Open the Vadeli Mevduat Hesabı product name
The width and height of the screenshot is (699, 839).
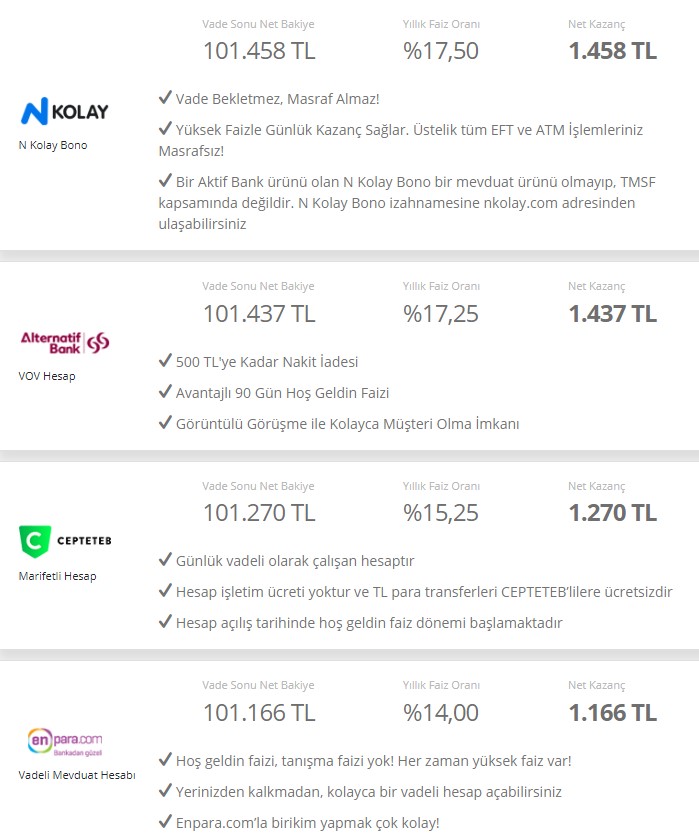pyautogui.click(x=77, y=775)
